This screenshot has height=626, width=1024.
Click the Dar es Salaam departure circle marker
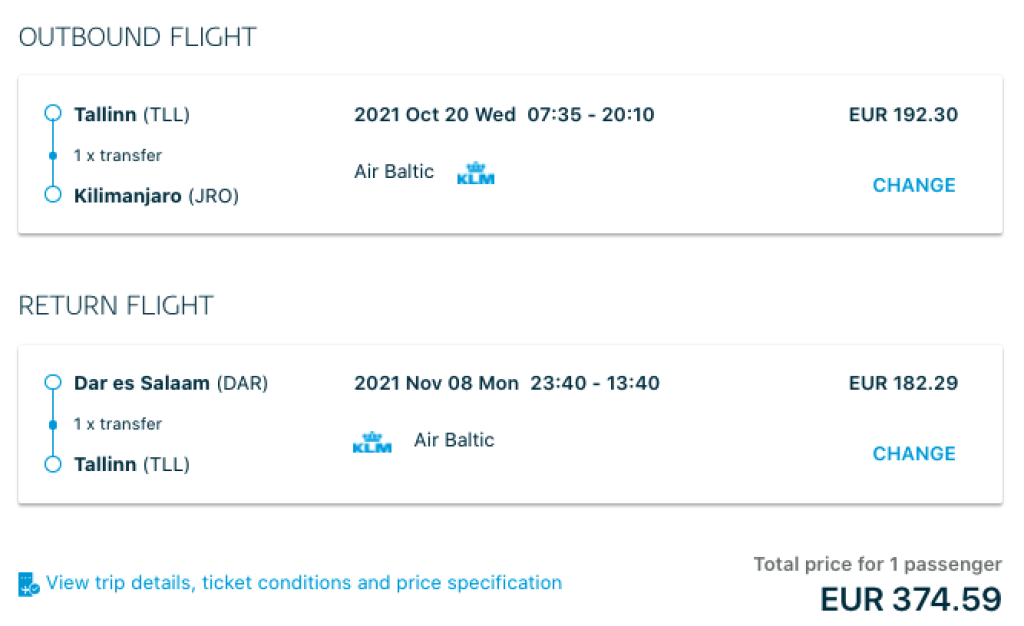pyautogui.click(x=54, y=383)
